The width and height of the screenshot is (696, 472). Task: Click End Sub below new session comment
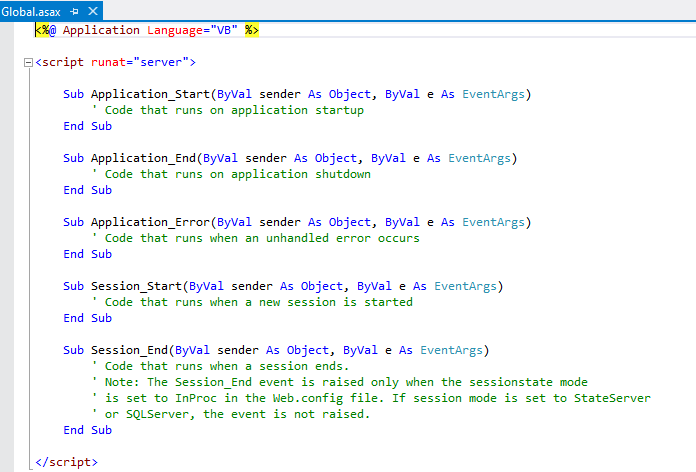tap(87, 318)
